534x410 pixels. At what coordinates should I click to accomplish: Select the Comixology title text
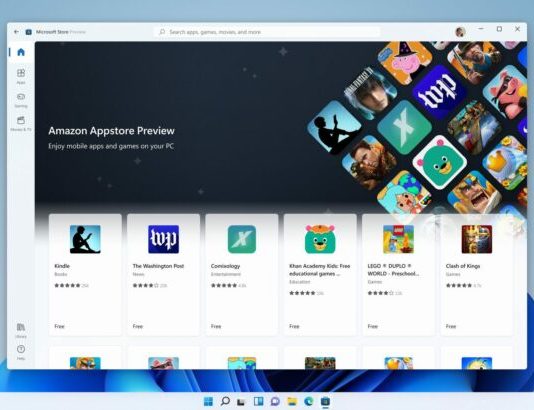pyautogui.click(x=225, y=266)
